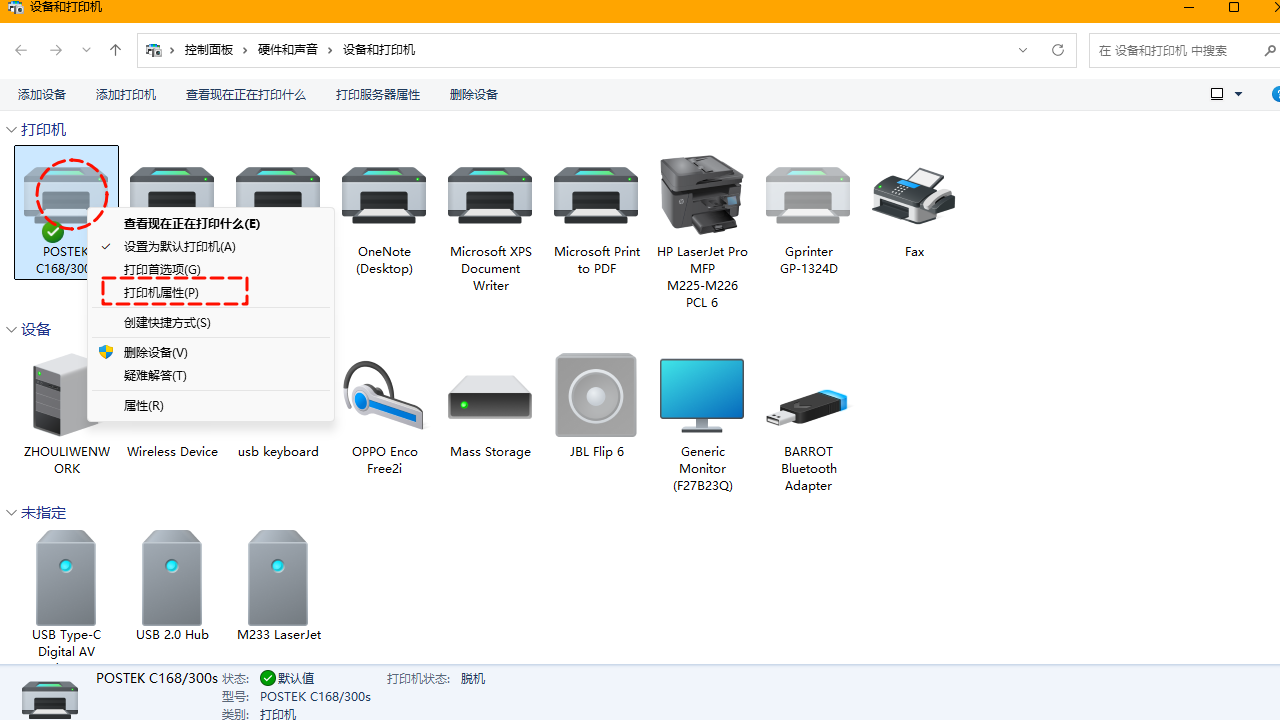Click 添加设备 in the toolbar
Viewport: 1280px width, 720px height.
tap(42, 95)
